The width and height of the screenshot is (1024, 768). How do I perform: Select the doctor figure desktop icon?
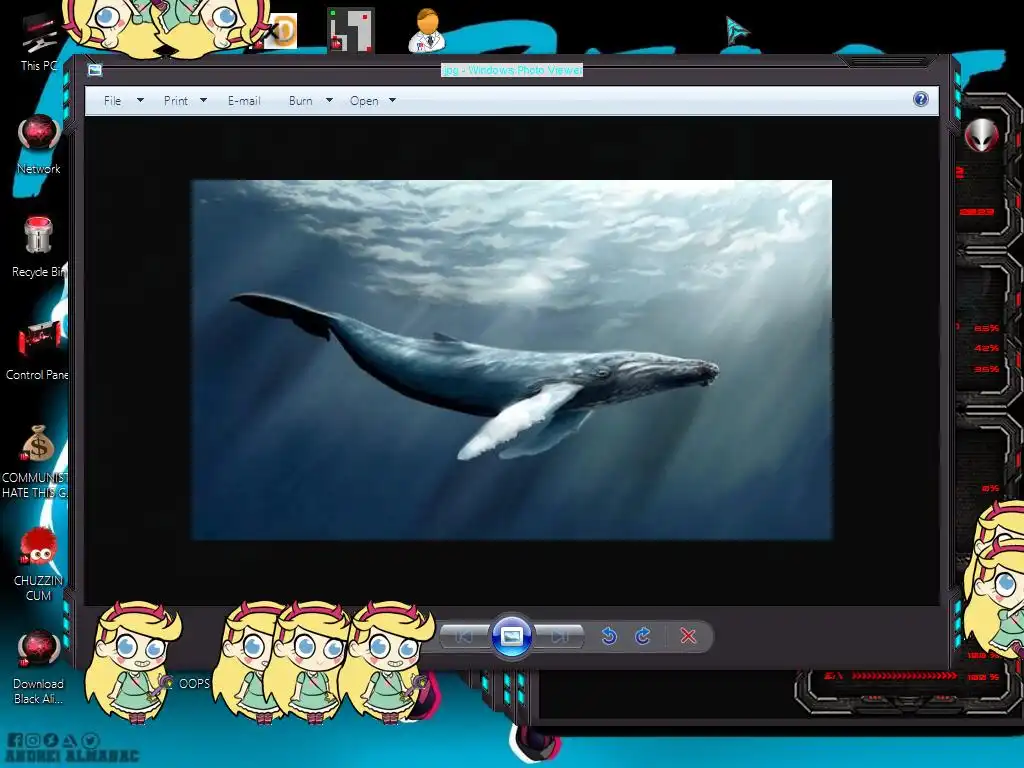click(x=426, y=30)
